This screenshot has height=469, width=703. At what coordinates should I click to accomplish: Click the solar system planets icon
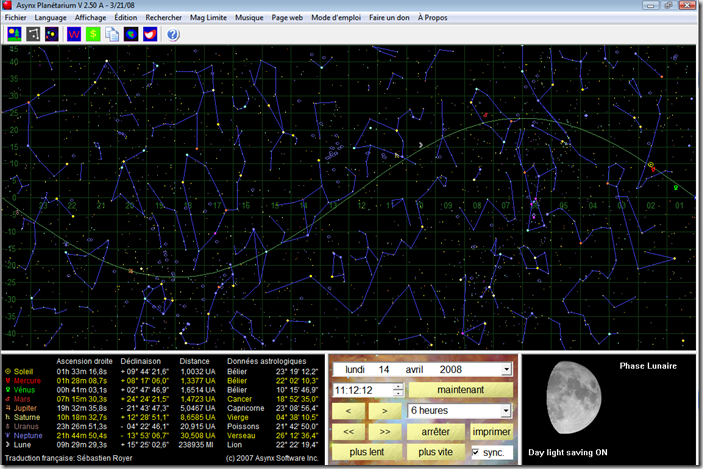(x=52, y=35)
